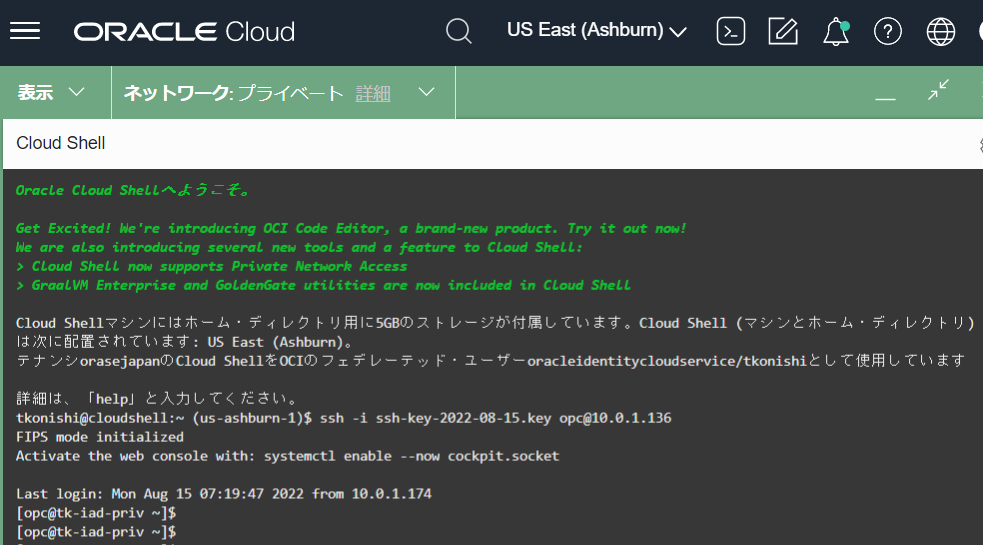Launch the Code Editor pencil icon
The height and width of the screenshot is (545, 983).
(x=783, y=31)
